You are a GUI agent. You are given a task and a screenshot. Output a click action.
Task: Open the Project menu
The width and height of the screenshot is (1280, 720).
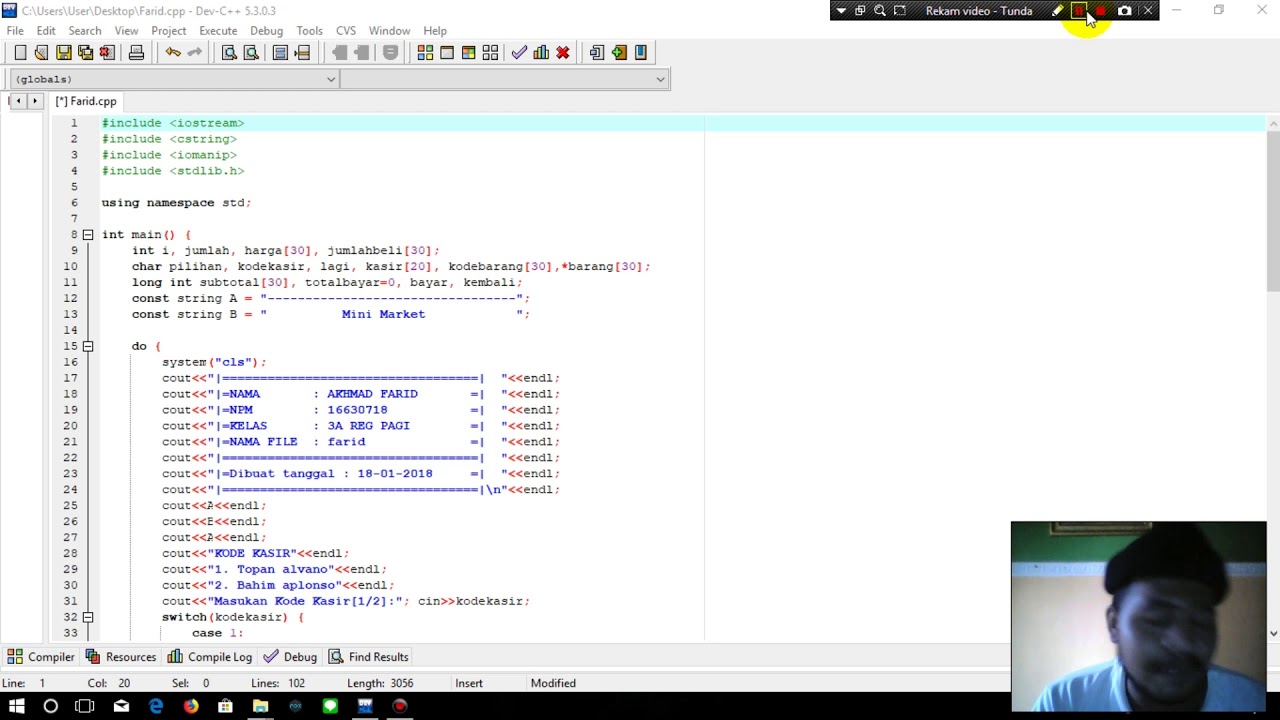[x=168, y=31]
